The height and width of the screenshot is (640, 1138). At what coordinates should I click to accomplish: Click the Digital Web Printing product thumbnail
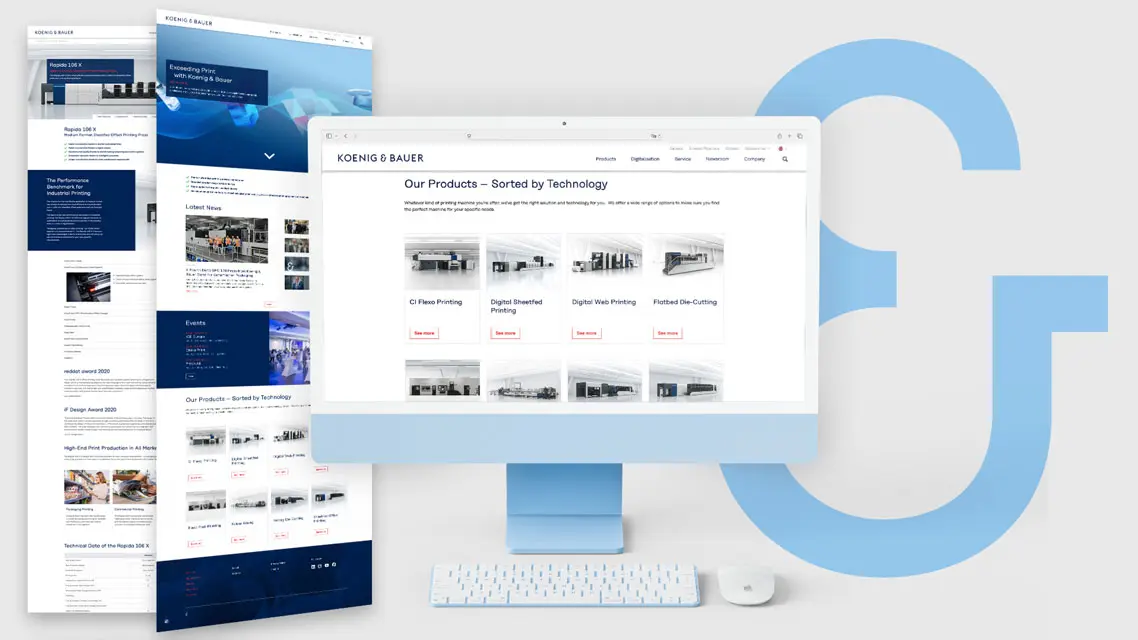tap(603, 263)
